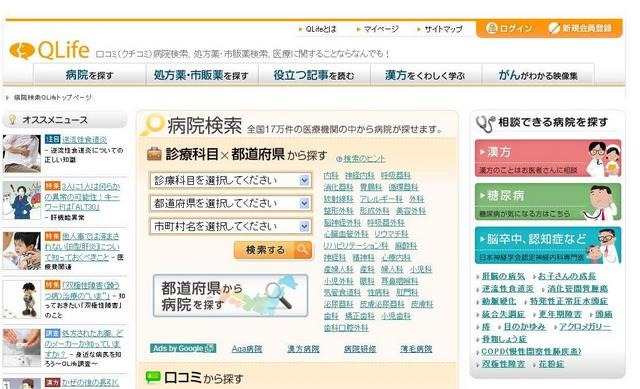Open the red 漢方 consultation banner

pos(548,158)
